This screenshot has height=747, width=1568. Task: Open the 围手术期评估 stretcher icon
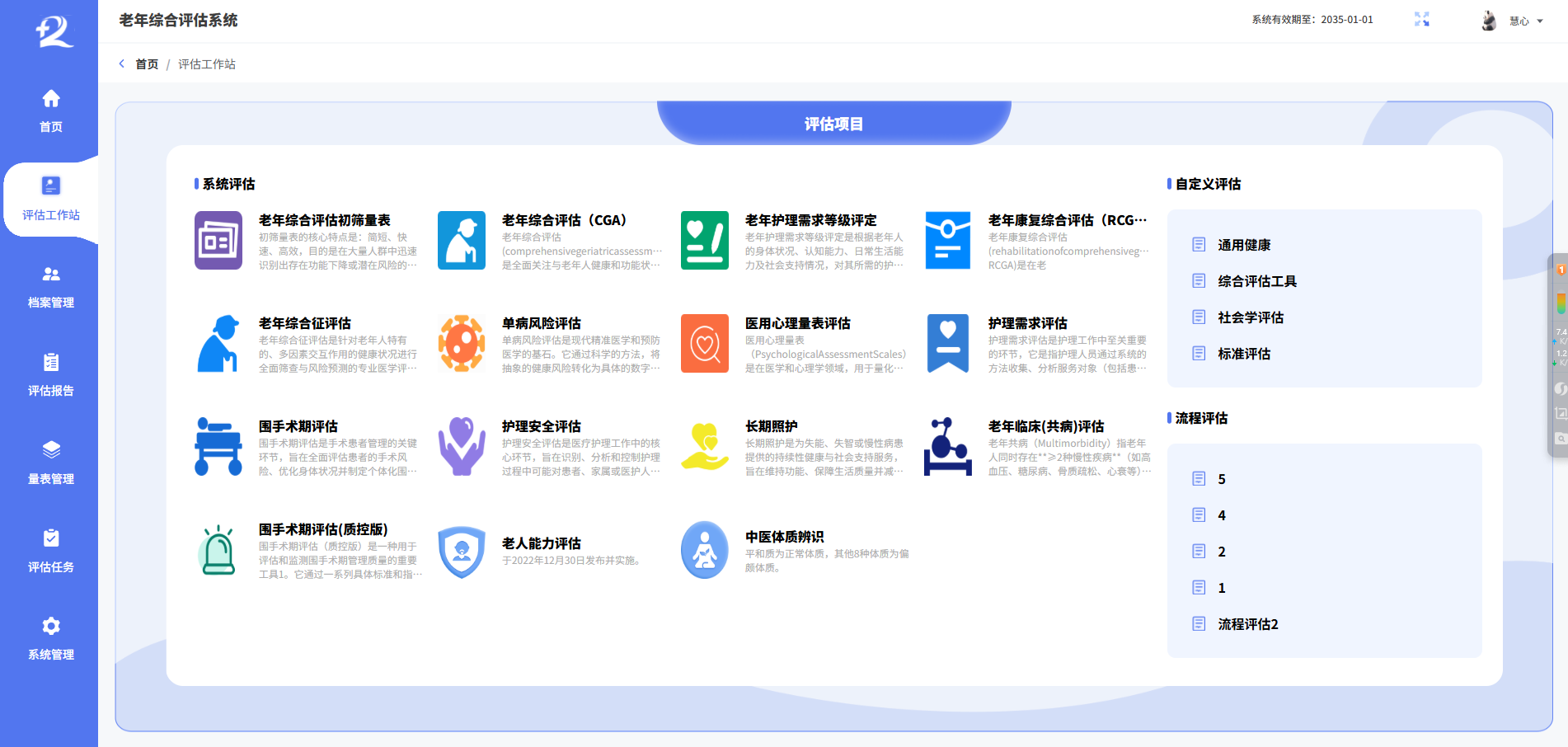(218, 446)
